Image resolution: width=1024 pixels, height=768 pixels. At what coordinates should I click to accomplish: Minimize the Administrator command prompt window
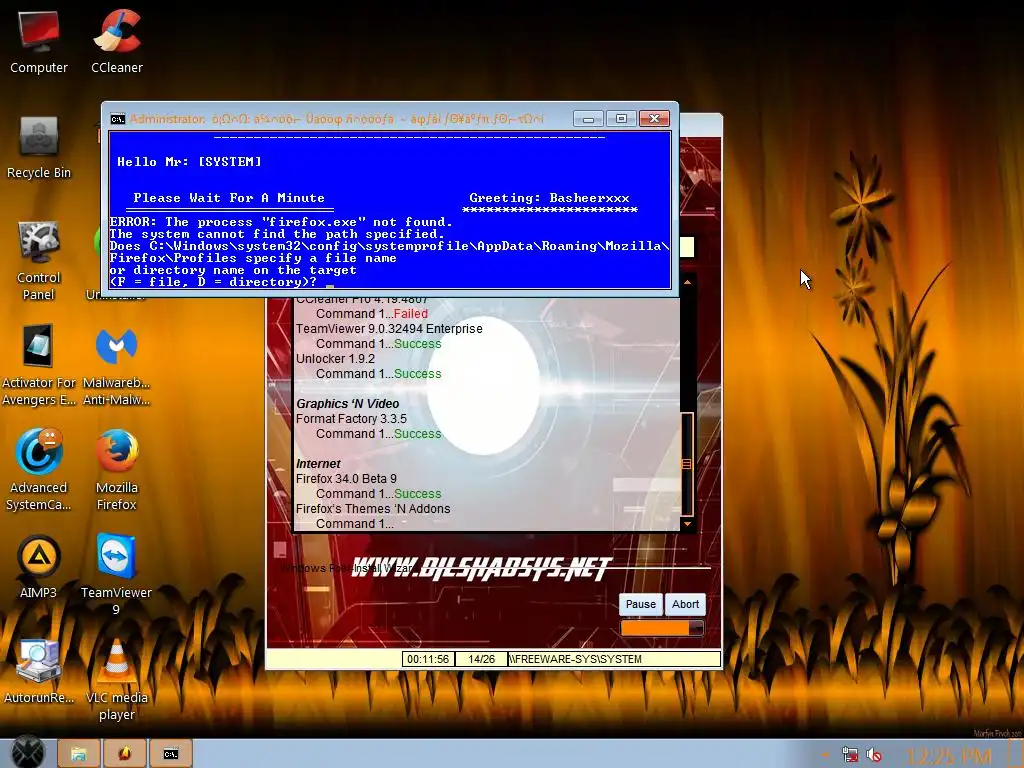click(588, 119)
